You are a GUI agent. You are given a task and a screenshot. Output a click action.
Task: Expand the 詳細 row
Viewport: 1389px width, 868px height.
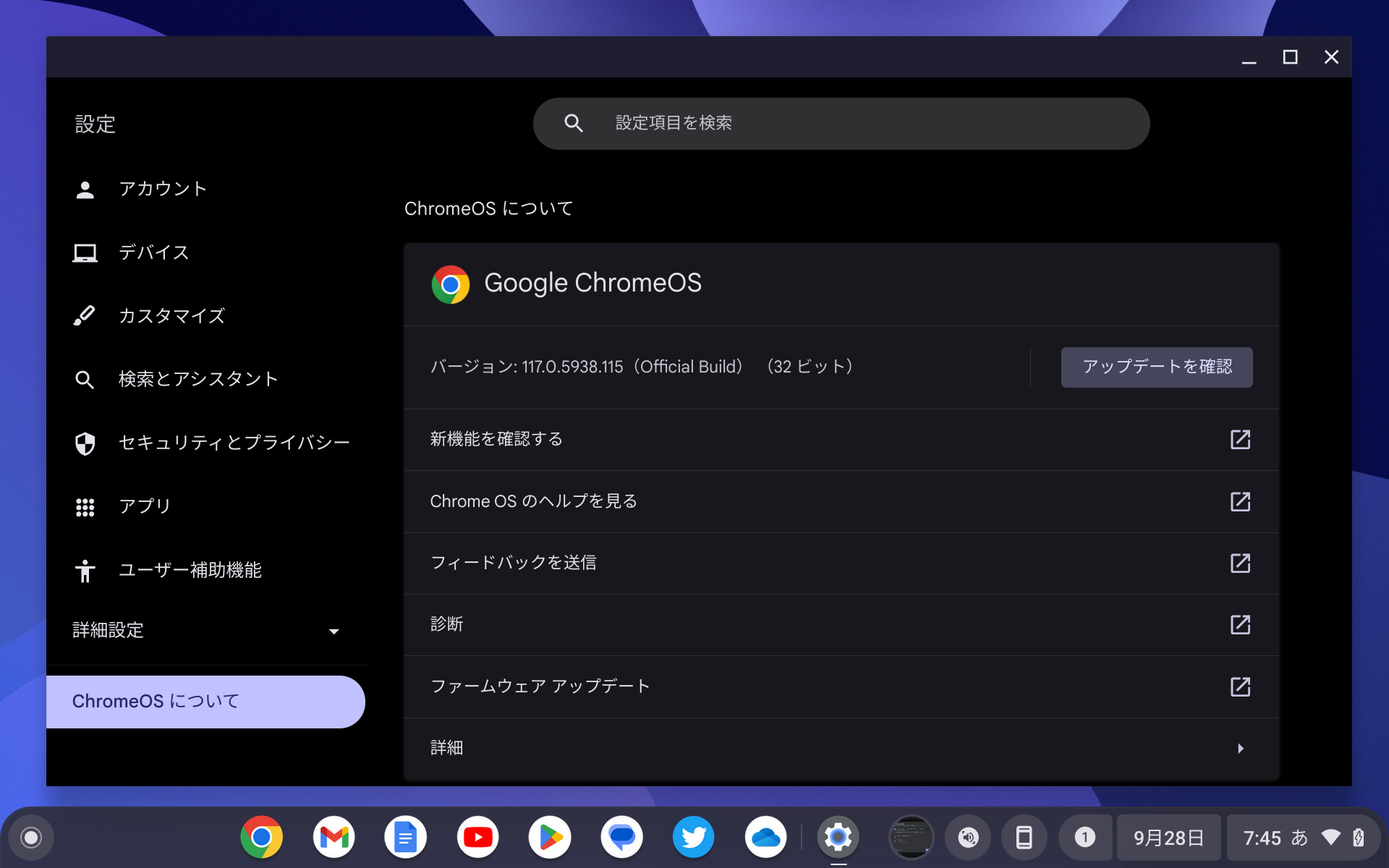click(839, 749)
